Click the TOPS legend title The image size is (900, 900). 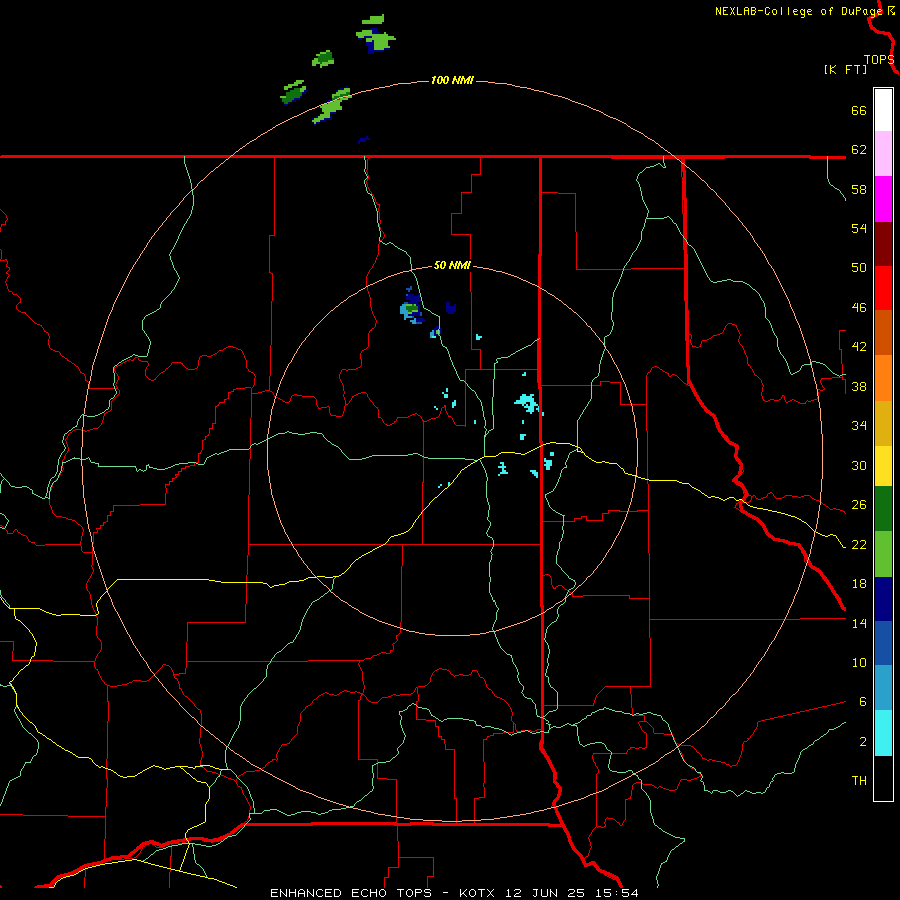point(879,59)
